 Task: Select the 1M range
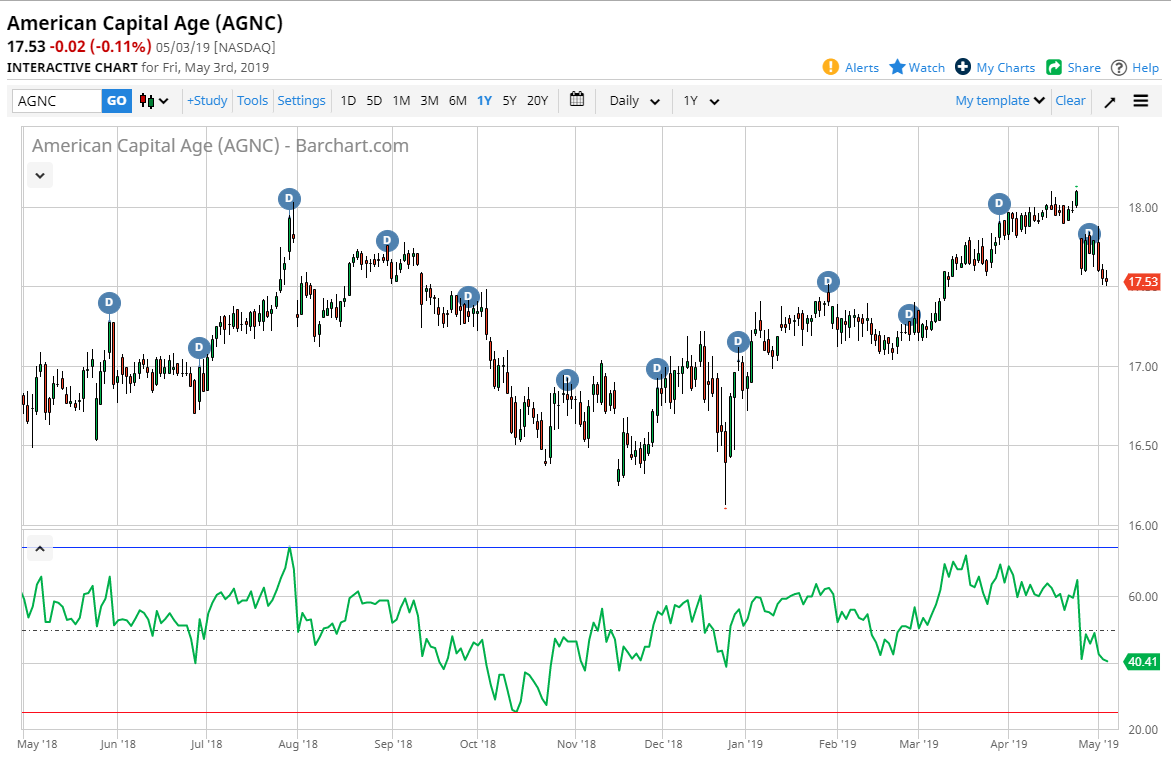[x=401, y=101]
